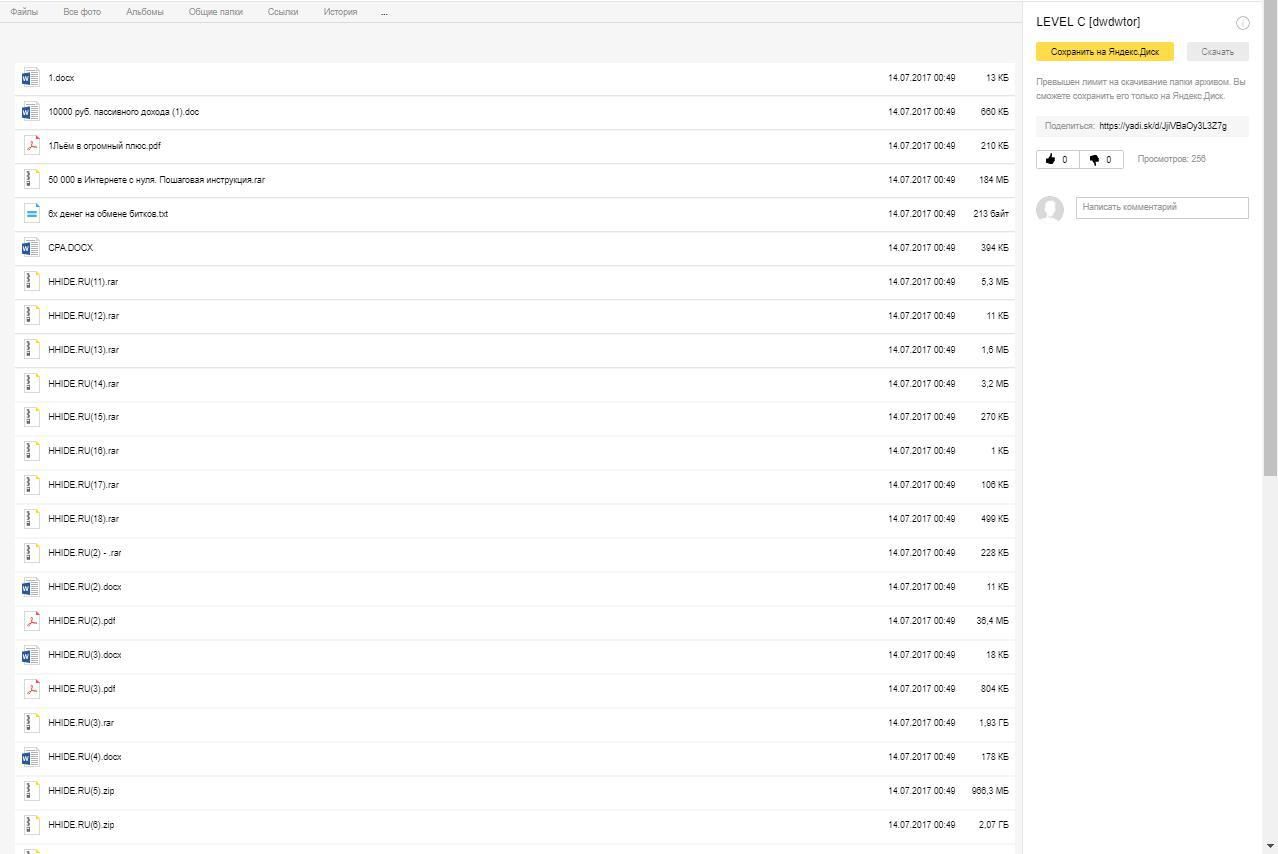Open the Файлы tab
This screenshot has height=854, width=1278.
24,12
